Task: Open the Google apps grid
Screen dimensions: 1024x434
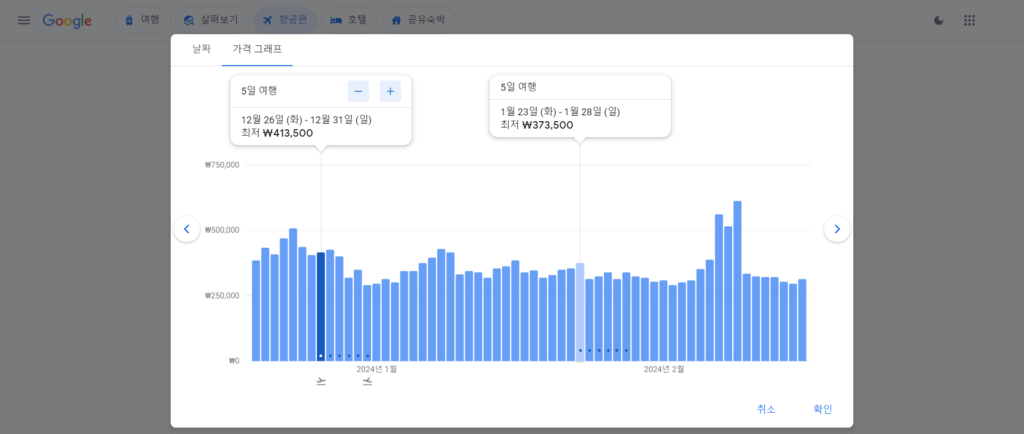Action: [x=969, y=21]
